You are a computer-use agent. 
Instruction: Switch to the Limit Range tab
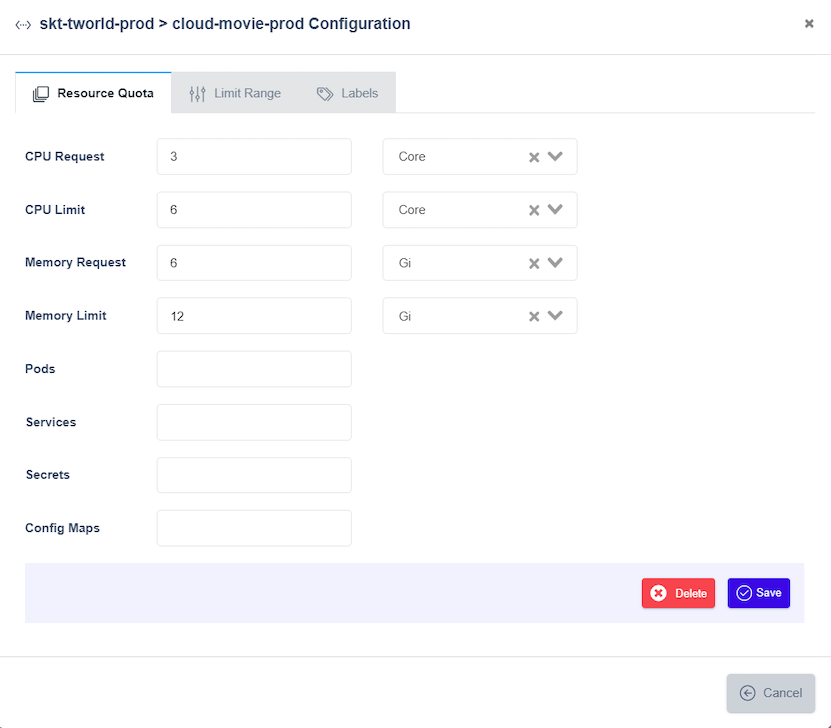(x=235, y=93)
